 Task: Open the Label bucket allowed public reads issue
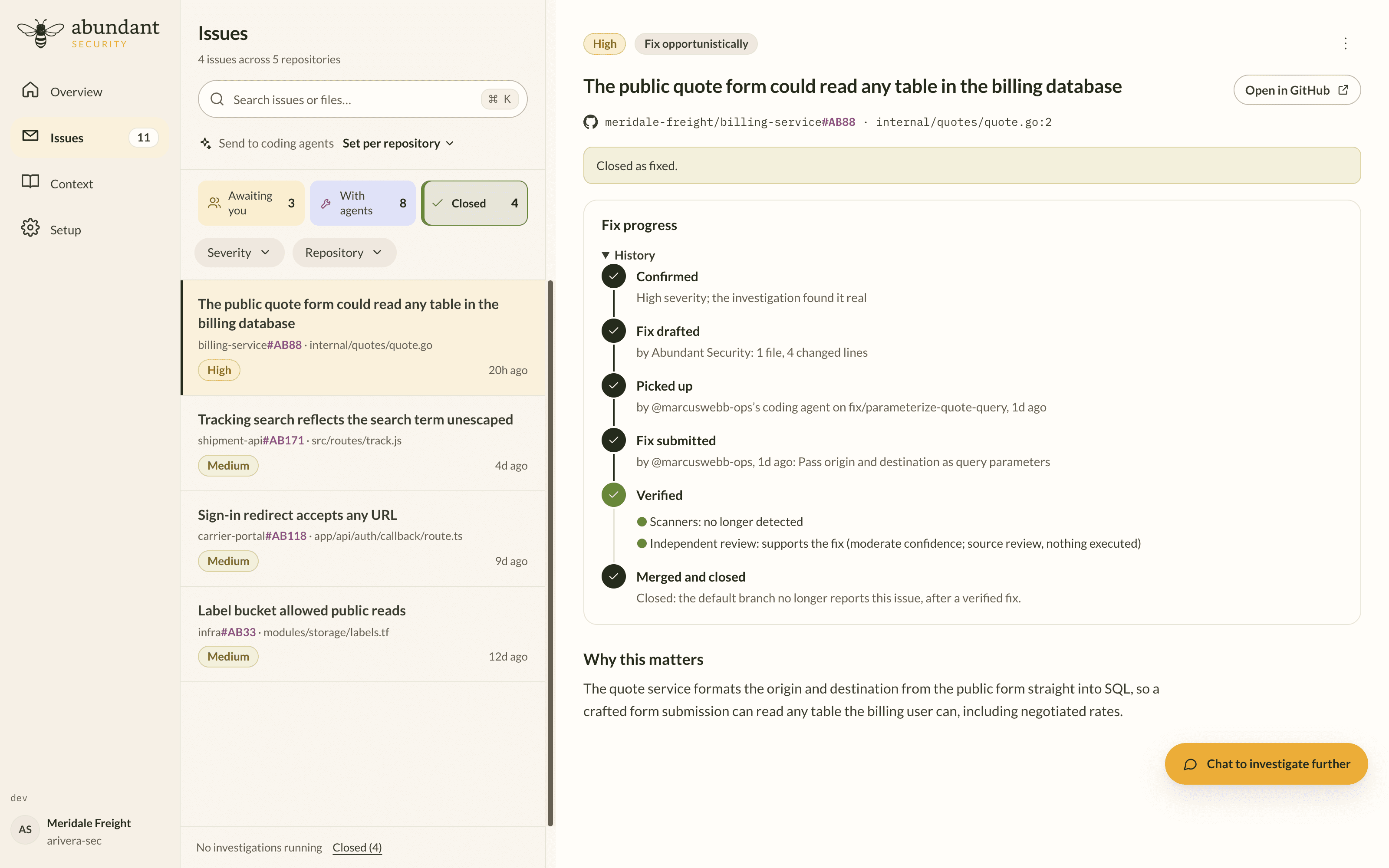[363, 635]
